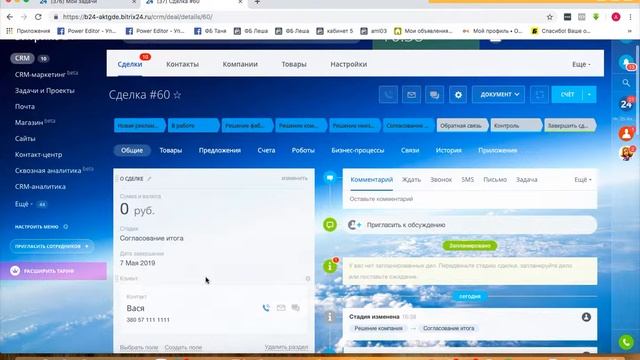Click the phone call icon in deal header

tap(388, 95)
